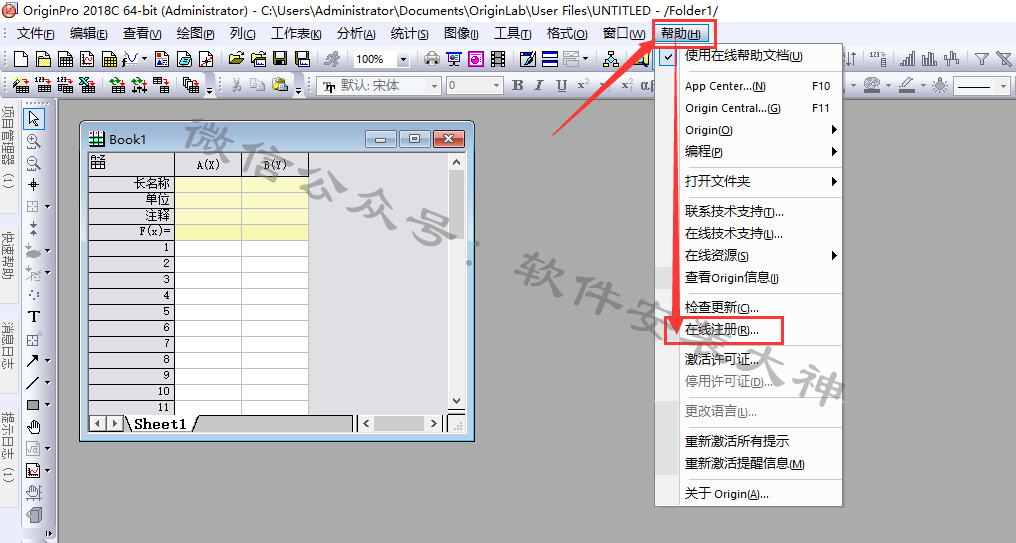Viewport: 1016px width, 543px height.
Task: Create a new workbook from the toolbar
Action: pos(65,60)
